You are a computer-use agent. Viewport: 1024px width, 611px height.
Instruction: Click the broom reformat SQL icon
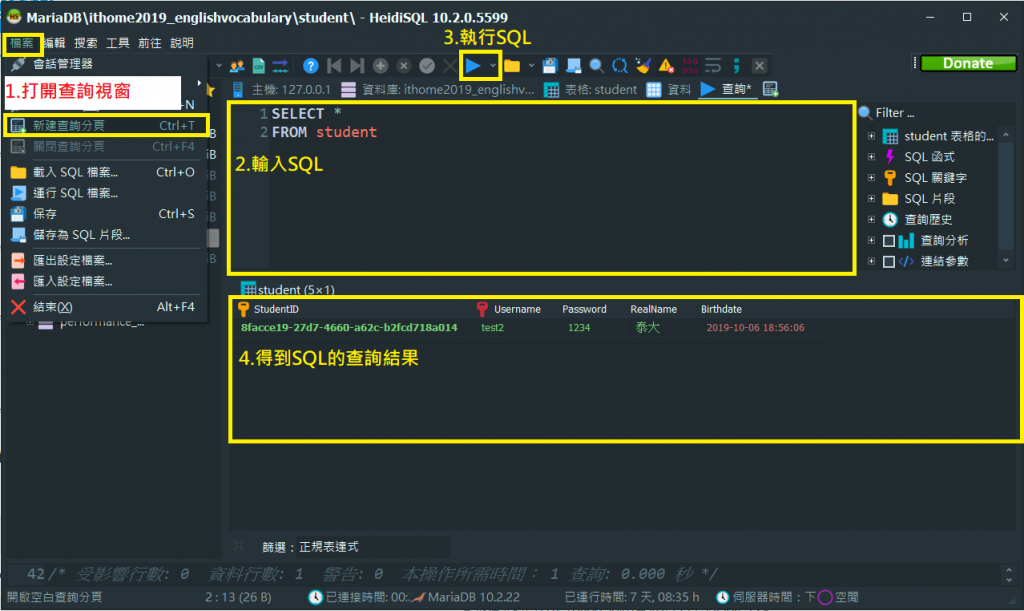(643, 65)
